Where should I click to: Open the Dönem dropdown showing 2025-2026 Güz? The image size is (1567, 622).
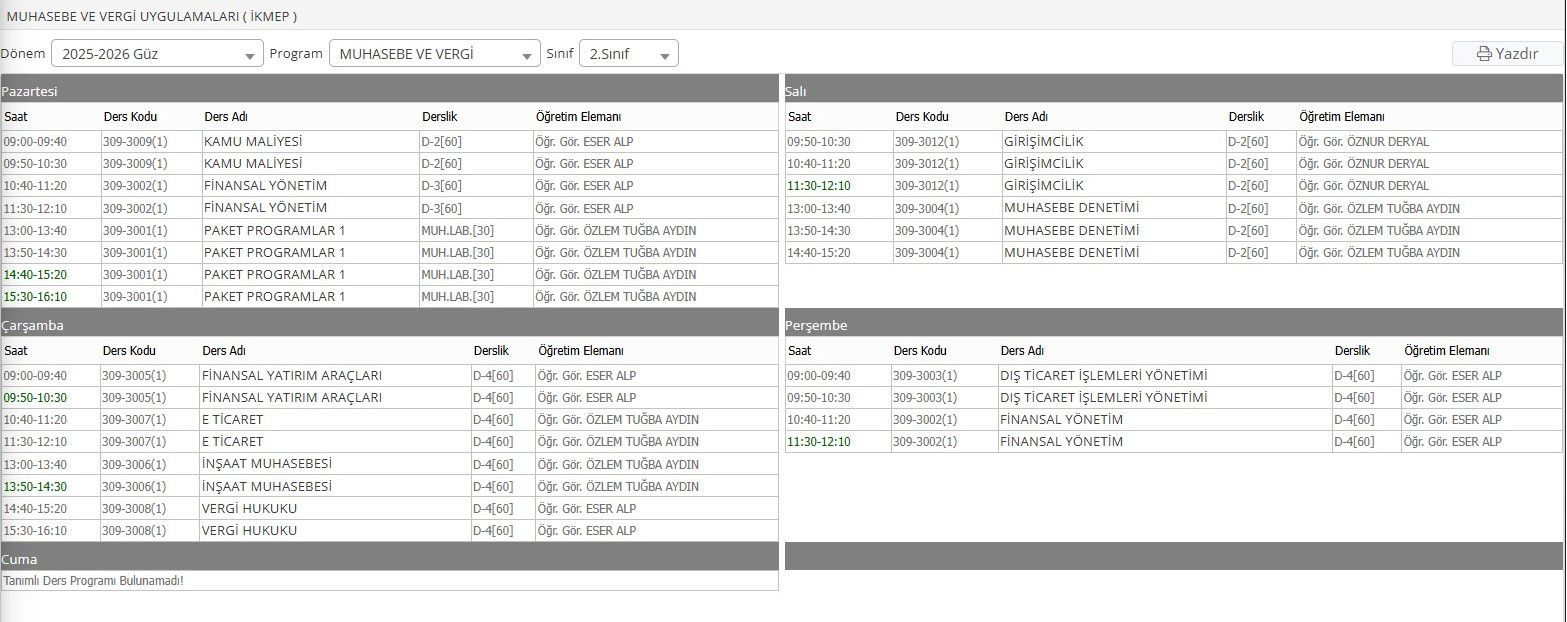(x=157, y=54)
